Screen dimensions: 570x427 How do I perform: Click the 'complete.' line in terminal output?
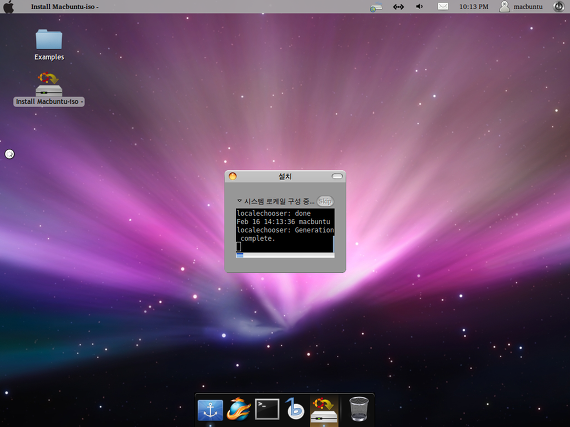257,238
